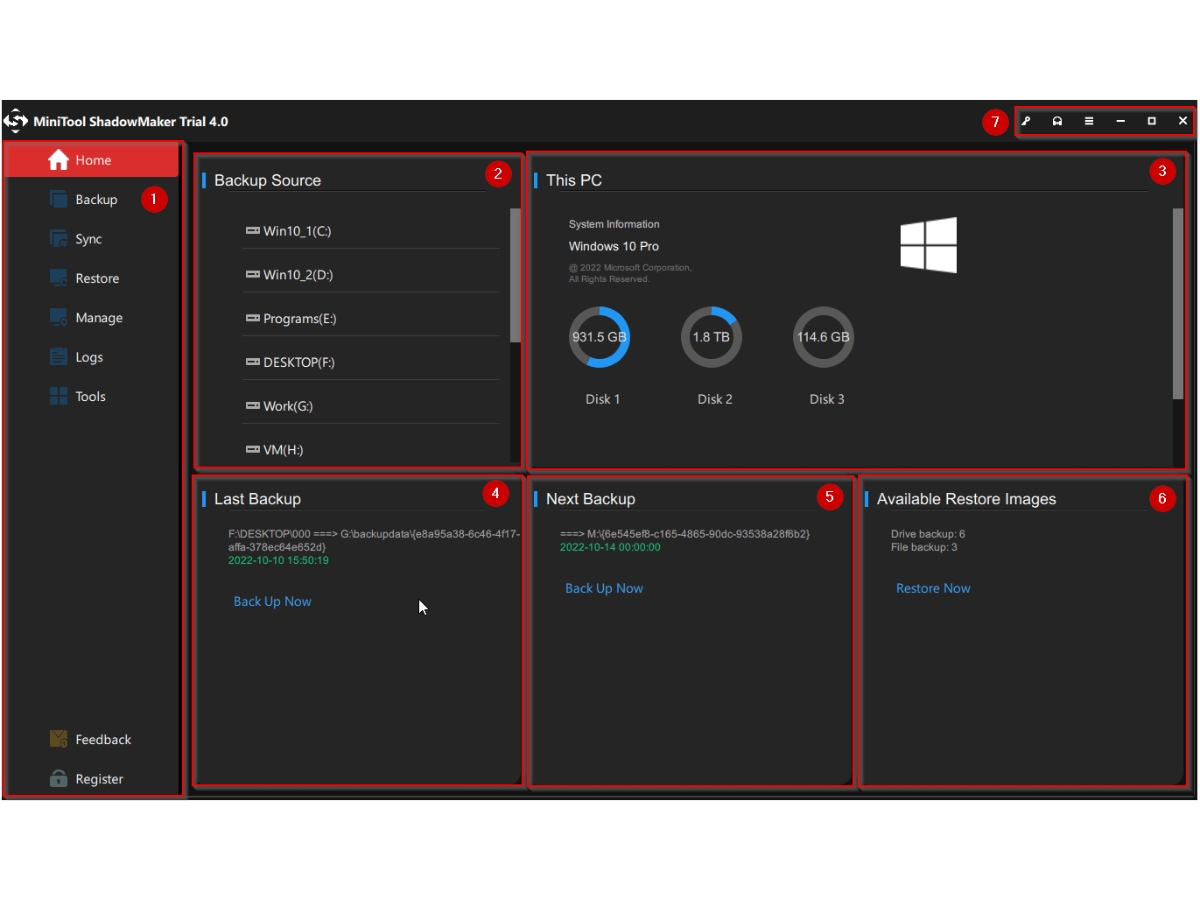Click the Feedback icon in the sidebar
The image size is (1200, 900).
[59, 739]
